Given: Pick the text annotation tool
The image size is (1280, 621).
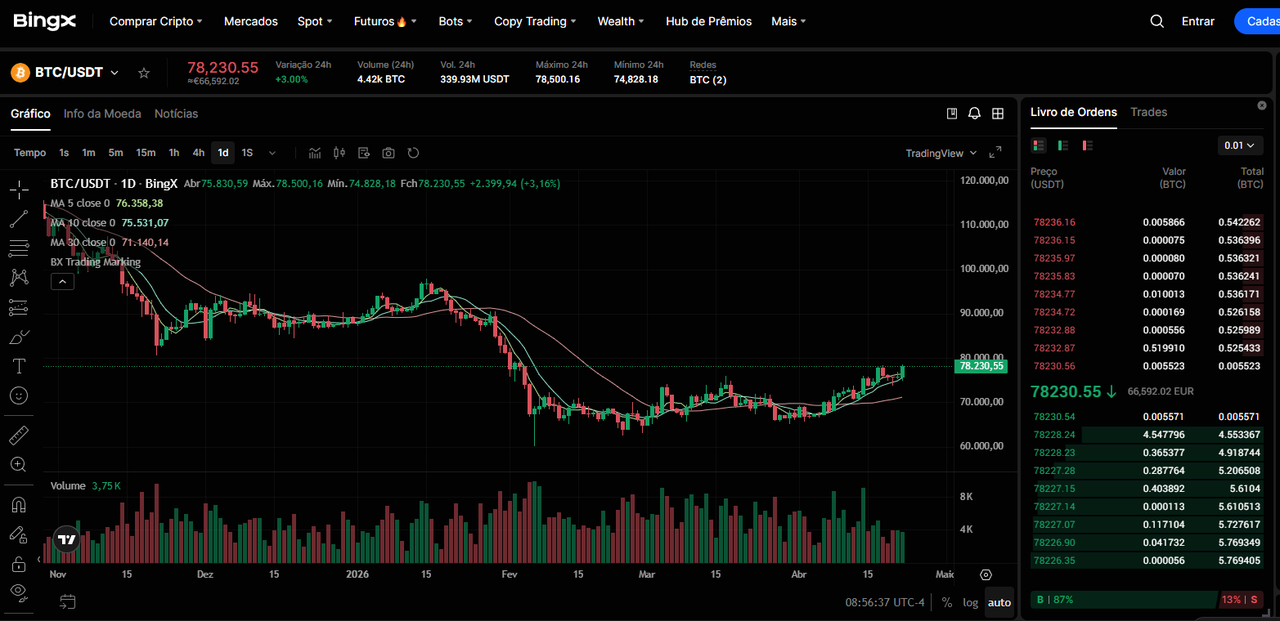Looking at the screenshot, I should click(x=18, y=366).
